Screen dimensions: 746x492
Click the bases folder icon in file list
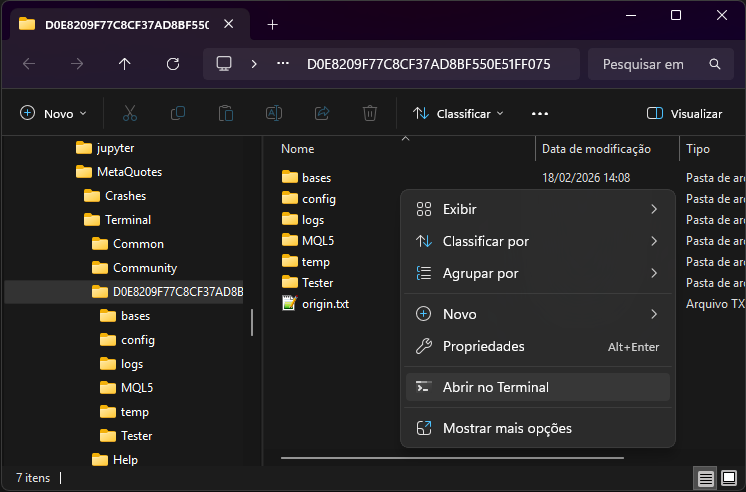tap(289, 177)
